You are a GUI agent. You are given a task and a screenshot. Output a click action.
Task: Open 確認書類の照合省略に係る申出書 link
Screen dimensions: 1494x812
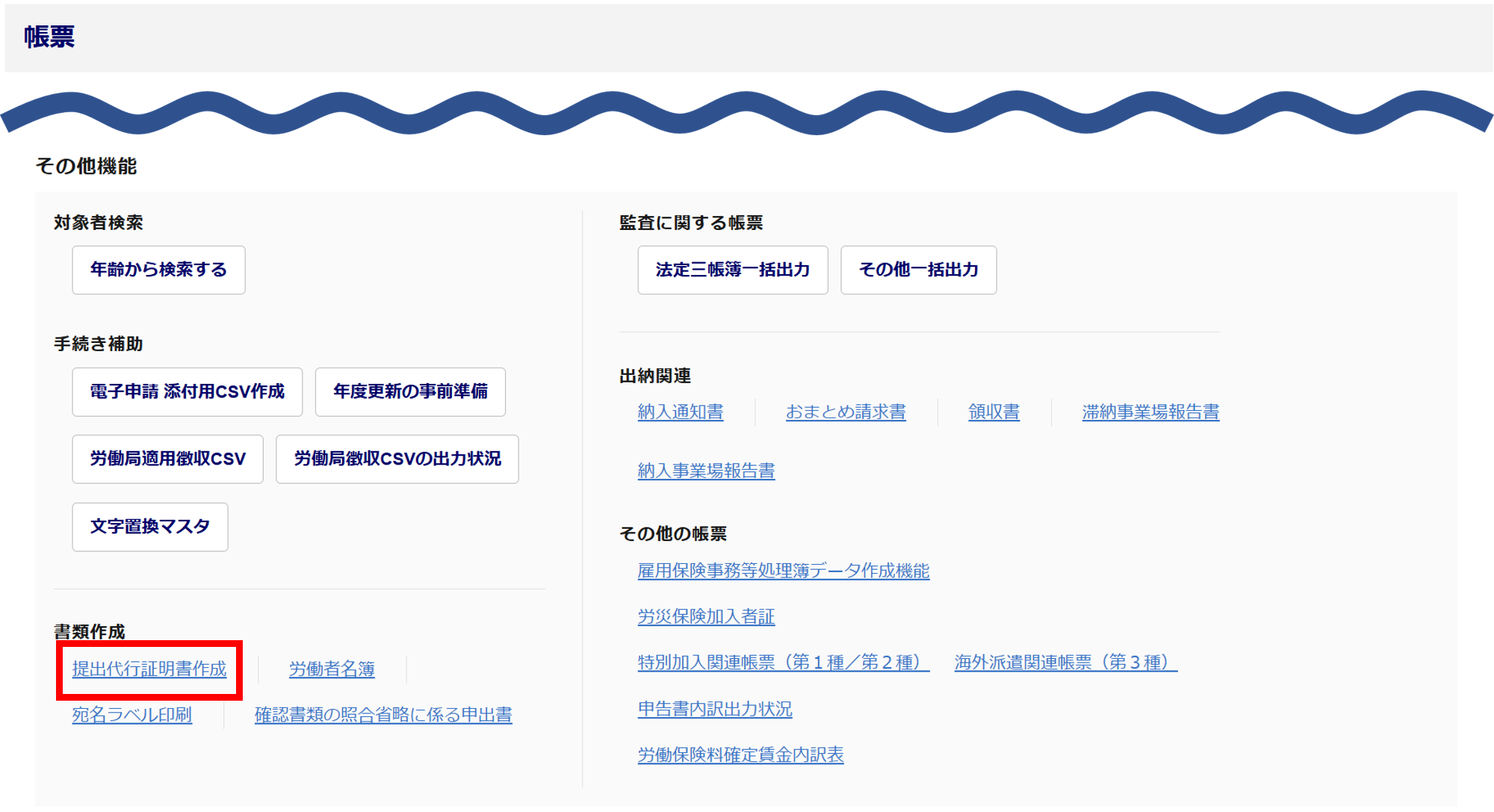383,715
